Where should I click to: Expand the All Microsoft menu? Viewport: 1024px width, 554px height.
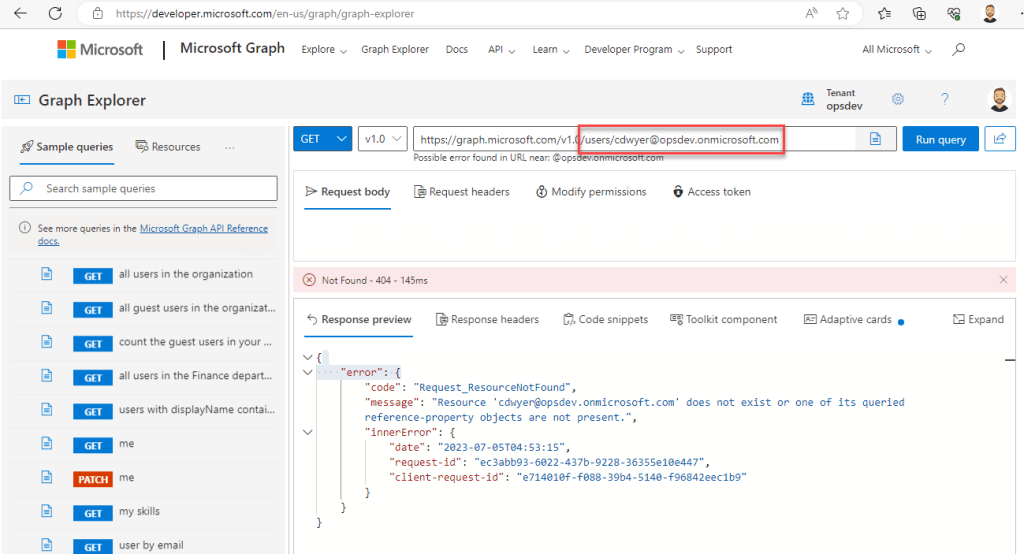coord(897,50)
